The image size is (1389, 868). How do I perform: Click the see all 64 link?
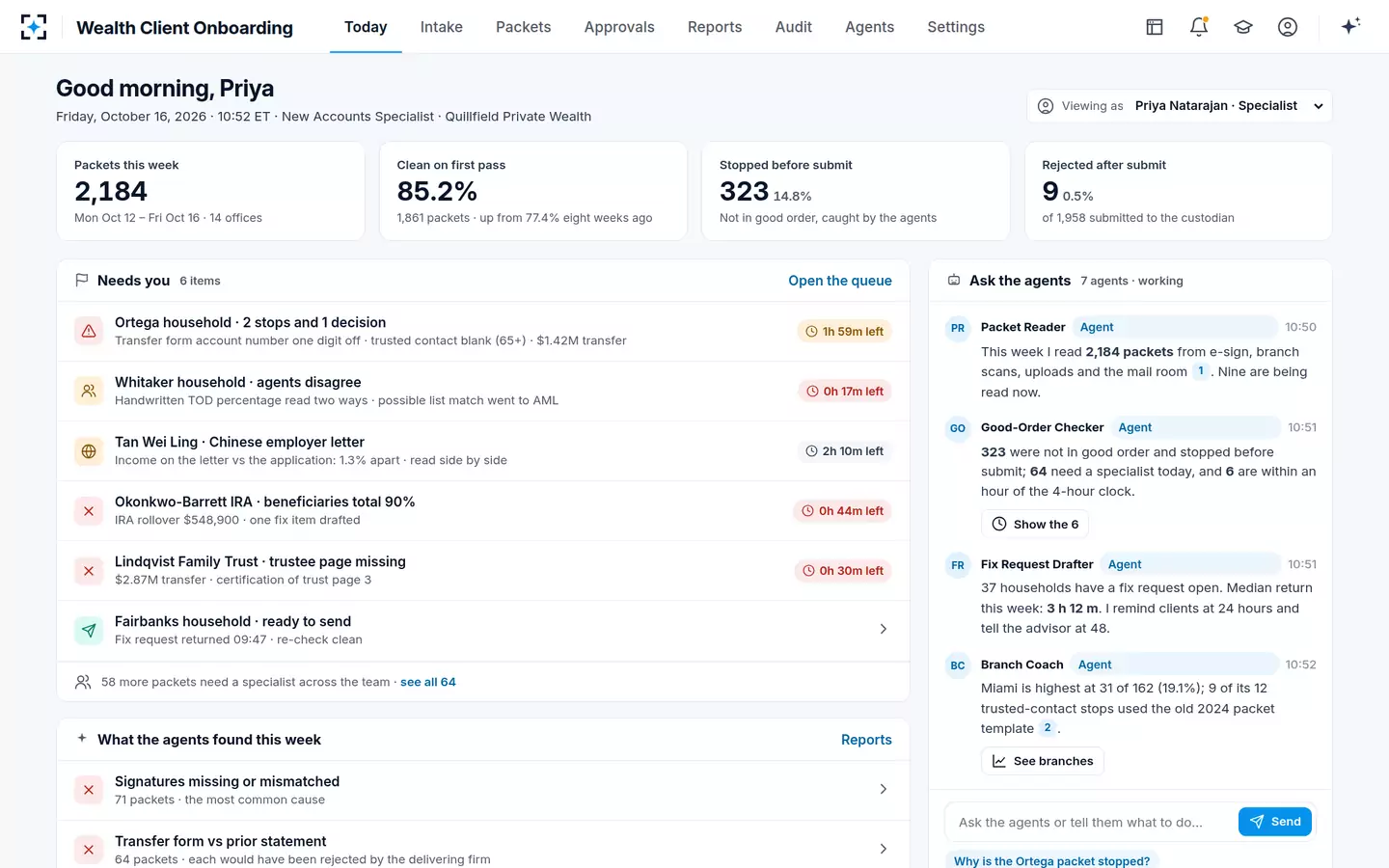tap(428, 682)
